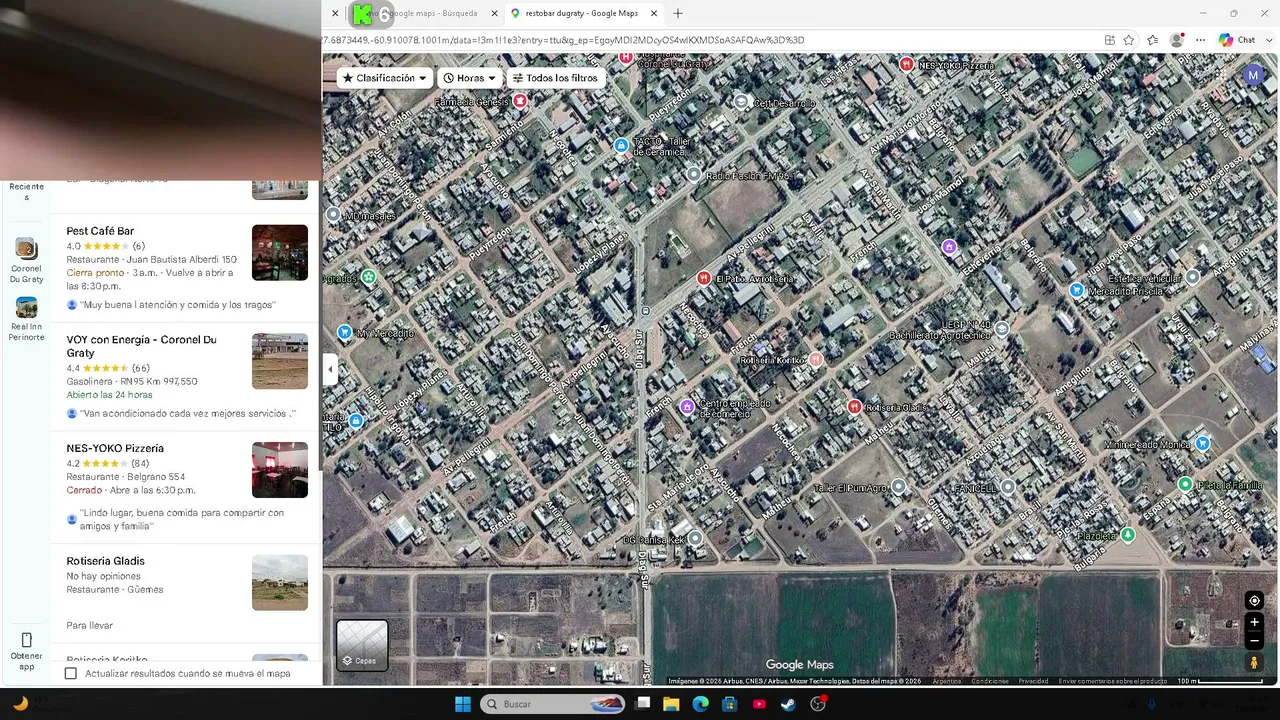
Task: Select the Minimercado Monica shopping marker
Action: point(1203,443)
